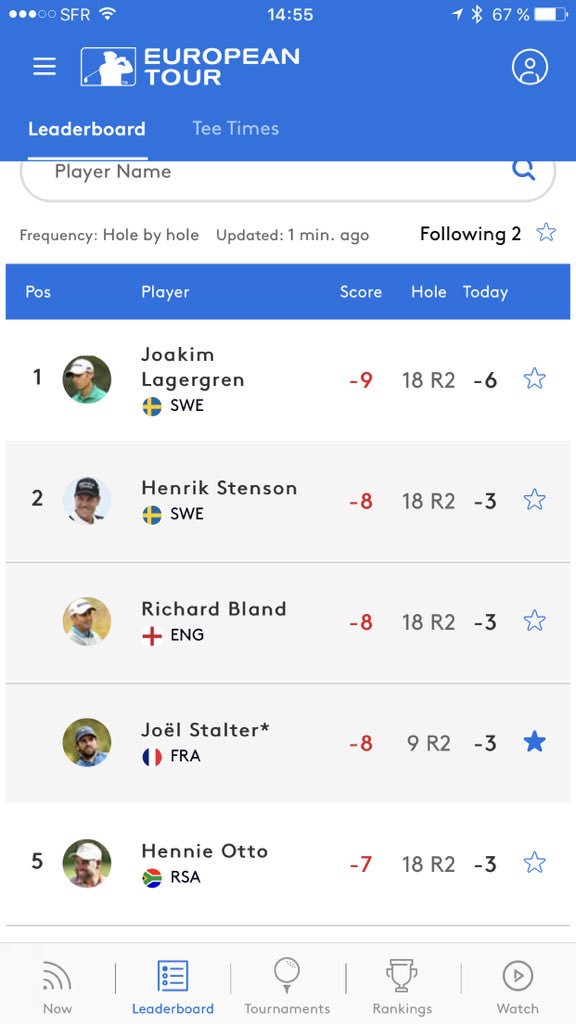Follow Joakim Lagergren with star
576x1024 pixels.
[534, 379]
